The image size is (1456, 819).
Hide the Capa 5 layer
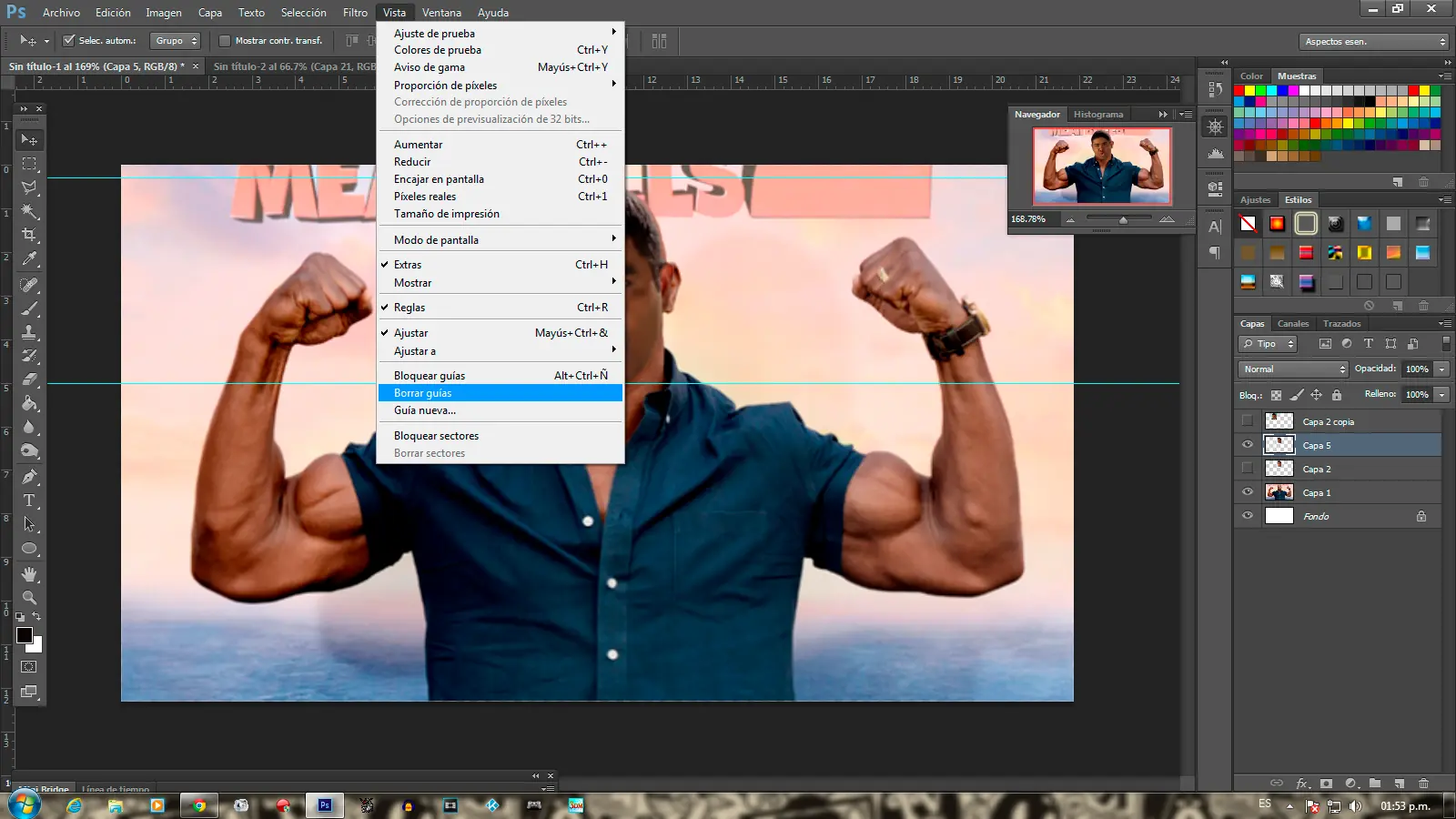point(1247,445)
